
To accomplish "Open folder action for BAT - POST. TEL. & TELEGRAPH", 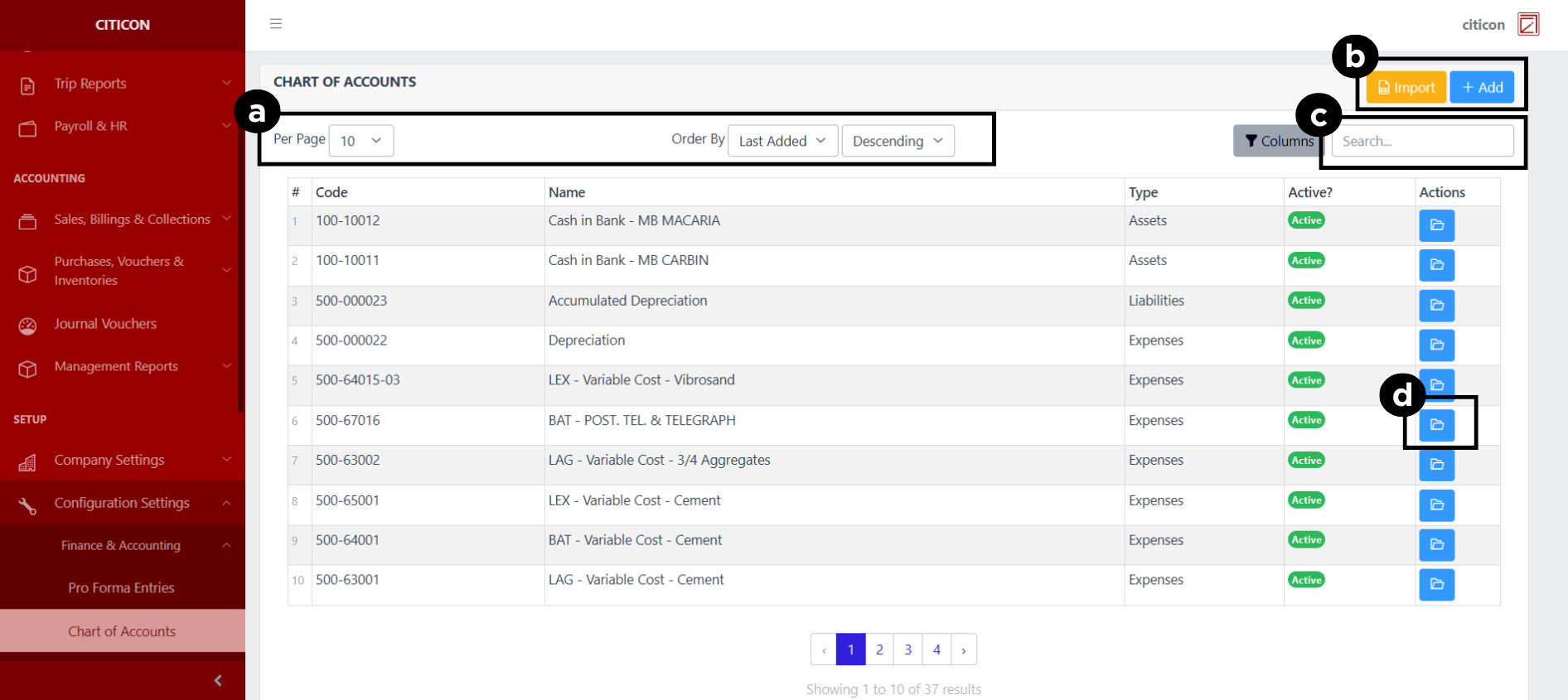I will (1436, 425).
